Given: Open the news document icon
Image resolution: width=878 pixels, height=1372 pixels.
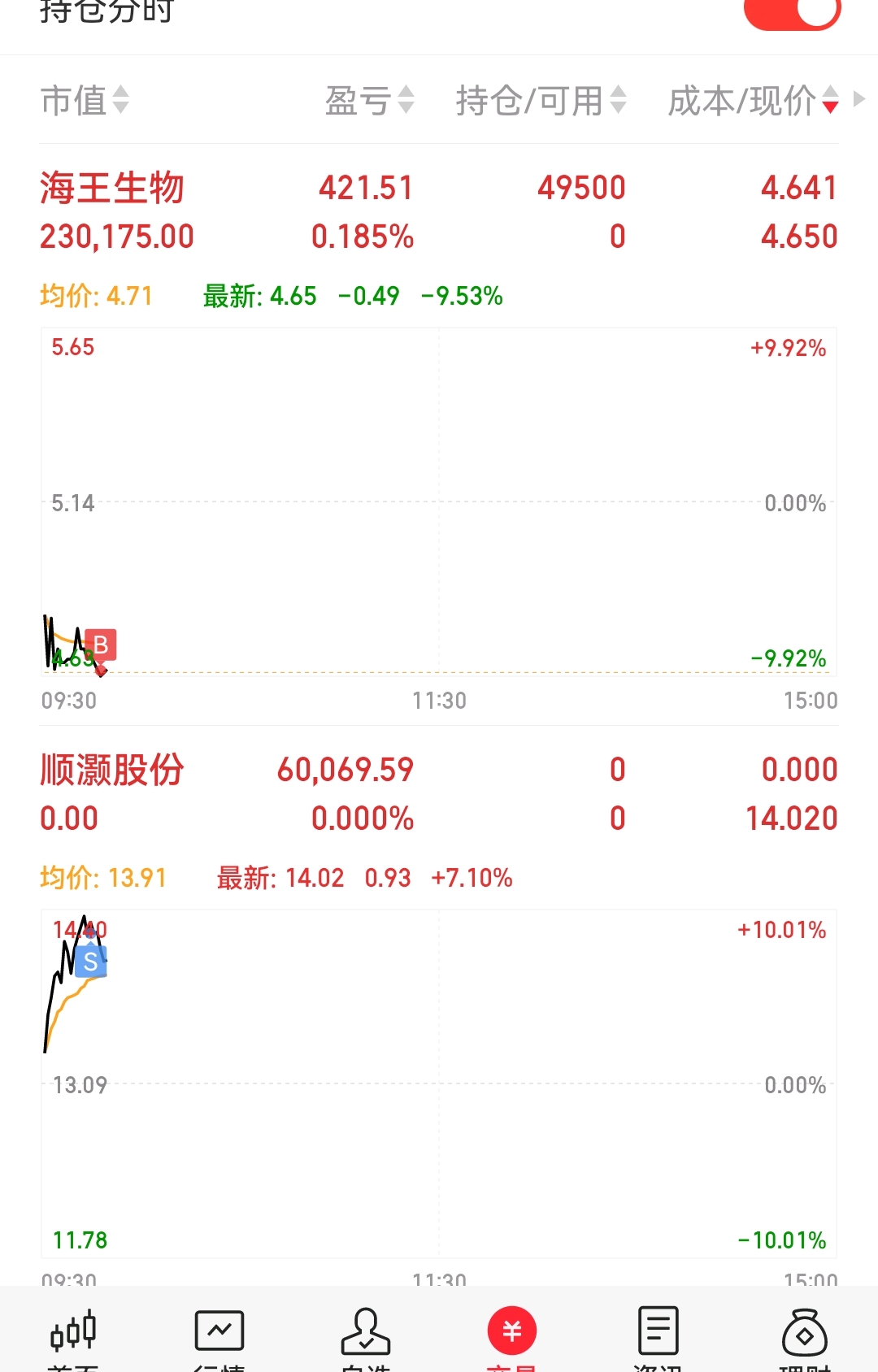Looking at the screenshot, I should pyautogui.click(x=658, y=1331).
